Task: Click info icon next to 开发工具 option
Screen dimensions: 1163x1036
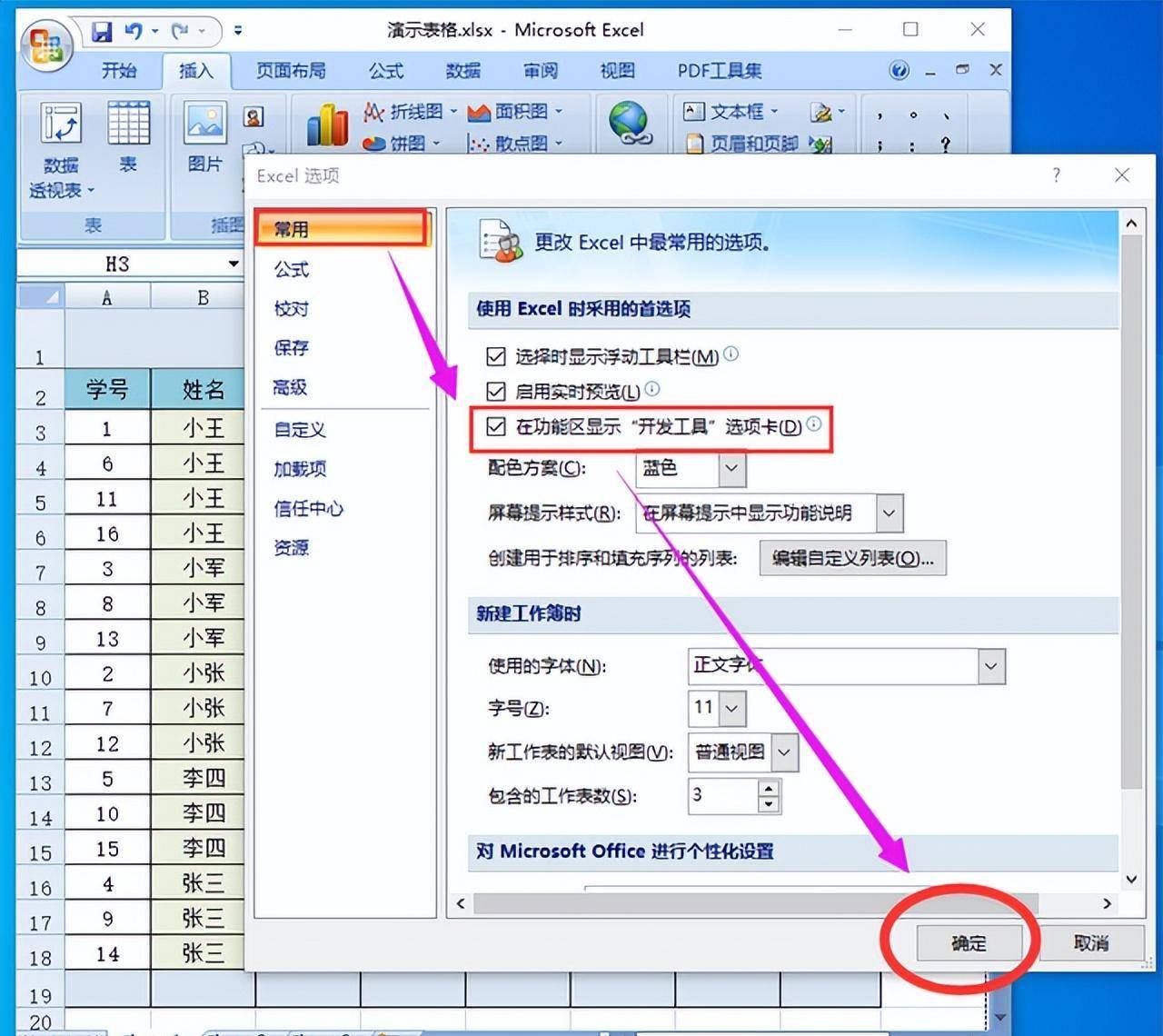Action: point(814,423)
